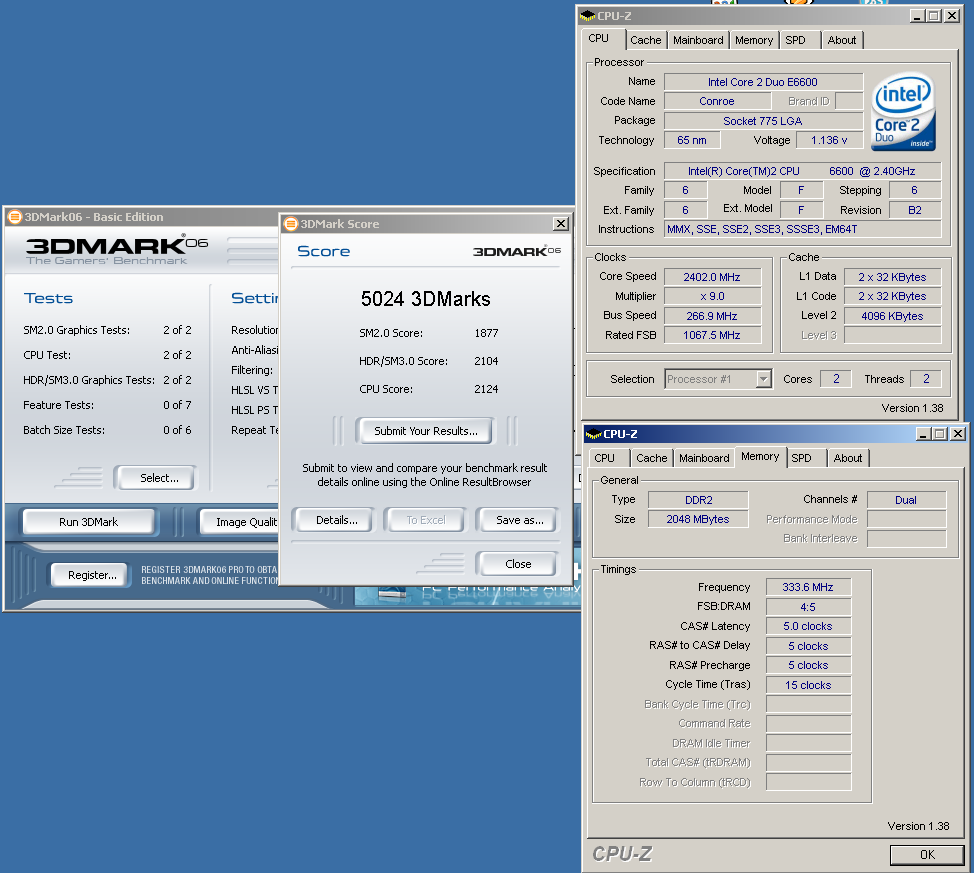Click the Intel Core 2 Duo logo
The image size is (974, 873).
pos(904,112)
